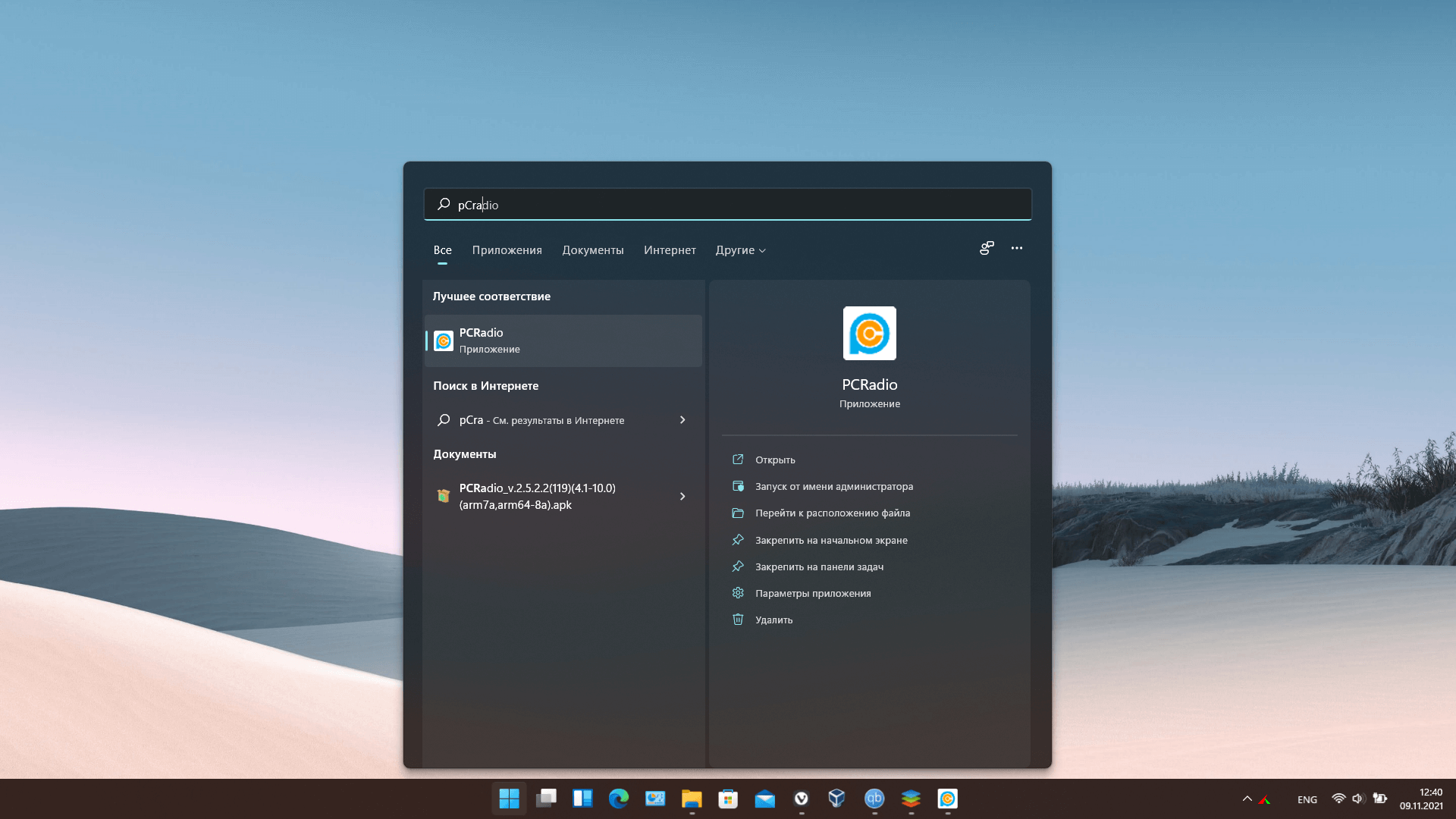Click the search text field
The image size is (1456, 819).
[x=728, y=205]
